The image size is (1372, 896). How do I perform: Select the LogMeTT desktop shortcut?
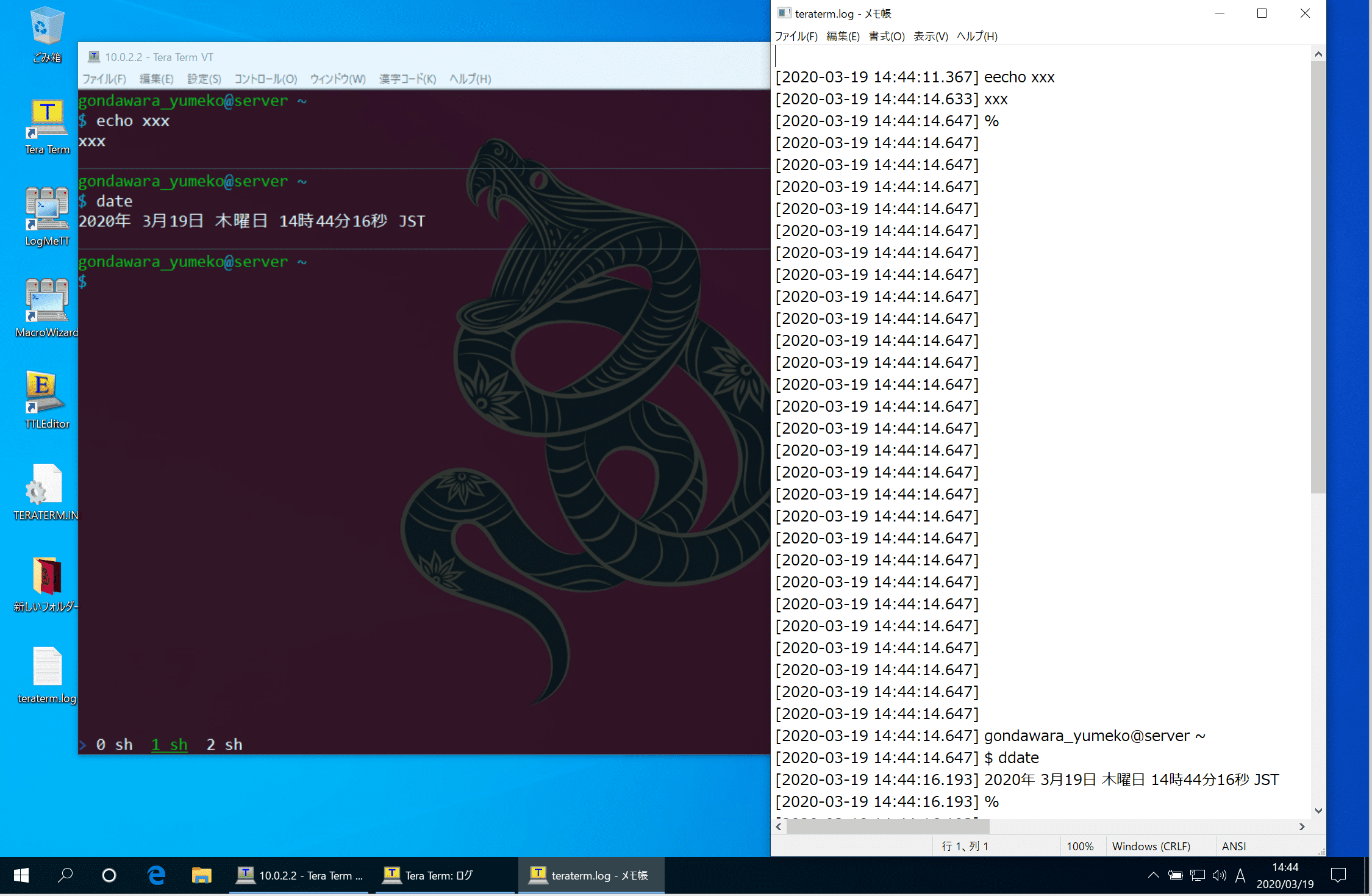click(x=47, y=217)
